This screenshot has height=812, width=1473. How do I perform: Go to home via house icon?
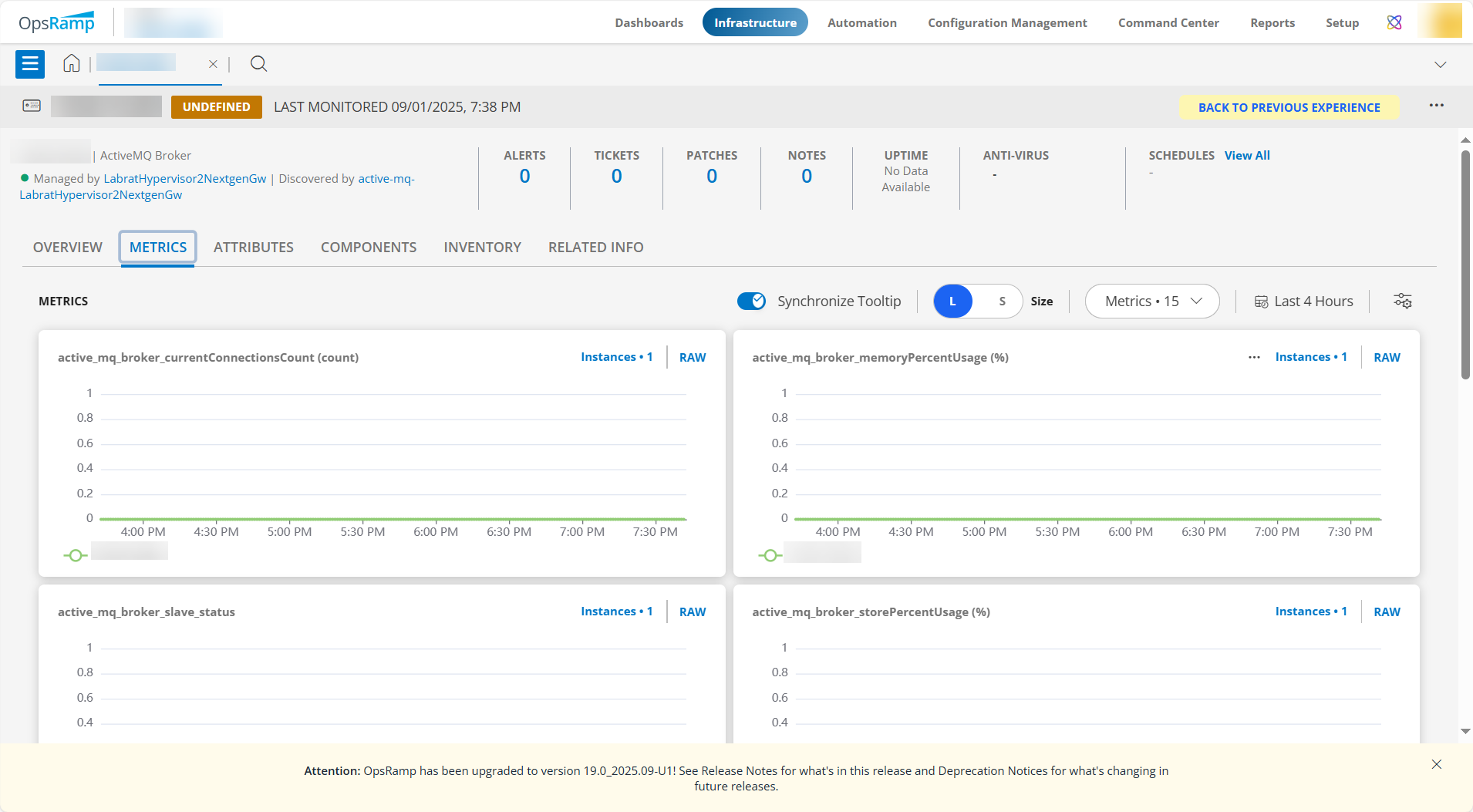[72, 63]
